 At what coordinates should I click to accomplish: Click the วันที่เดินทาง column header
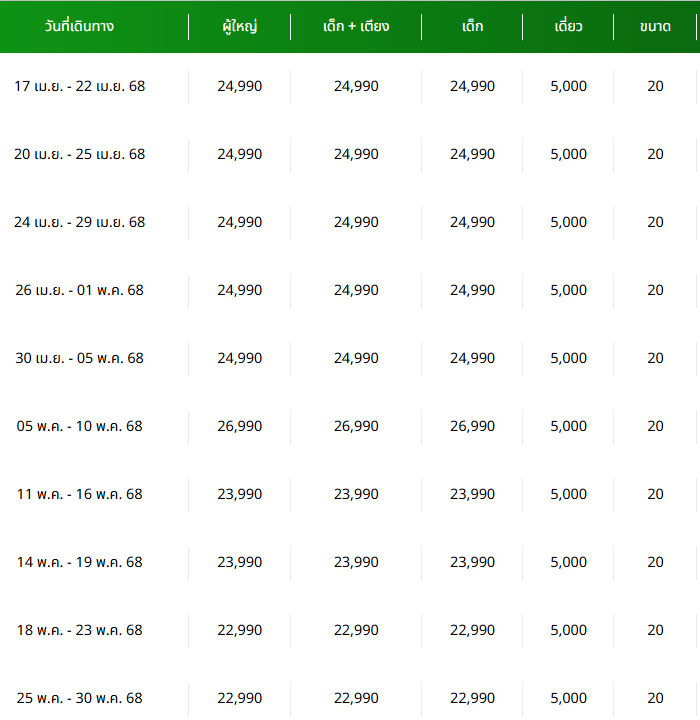pos(79,26)
